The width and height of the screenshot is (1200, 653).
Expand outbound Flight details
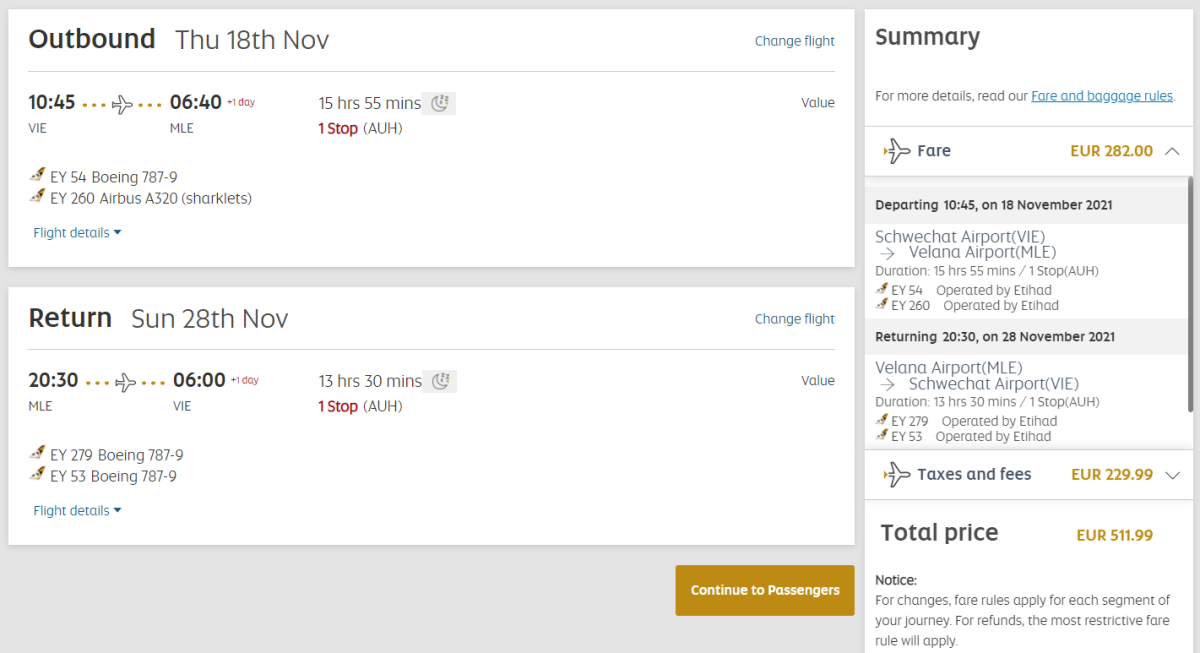(x=77, y=233)
